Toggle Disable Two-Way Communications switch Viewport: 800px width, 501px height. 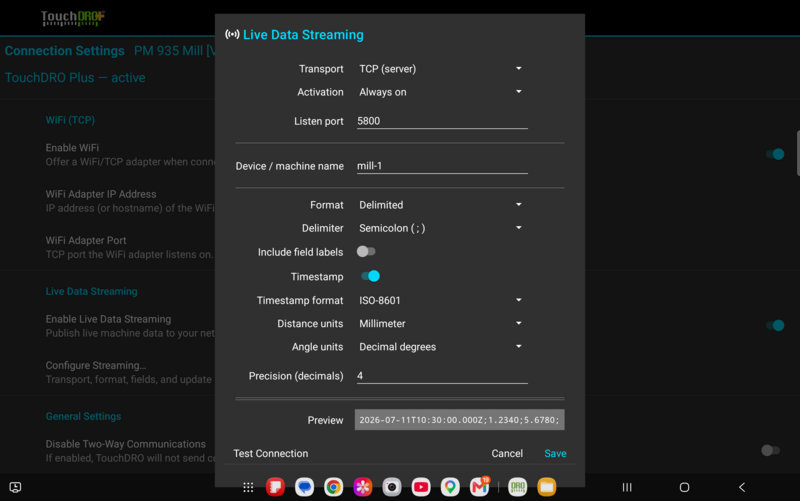click(770, 450)
